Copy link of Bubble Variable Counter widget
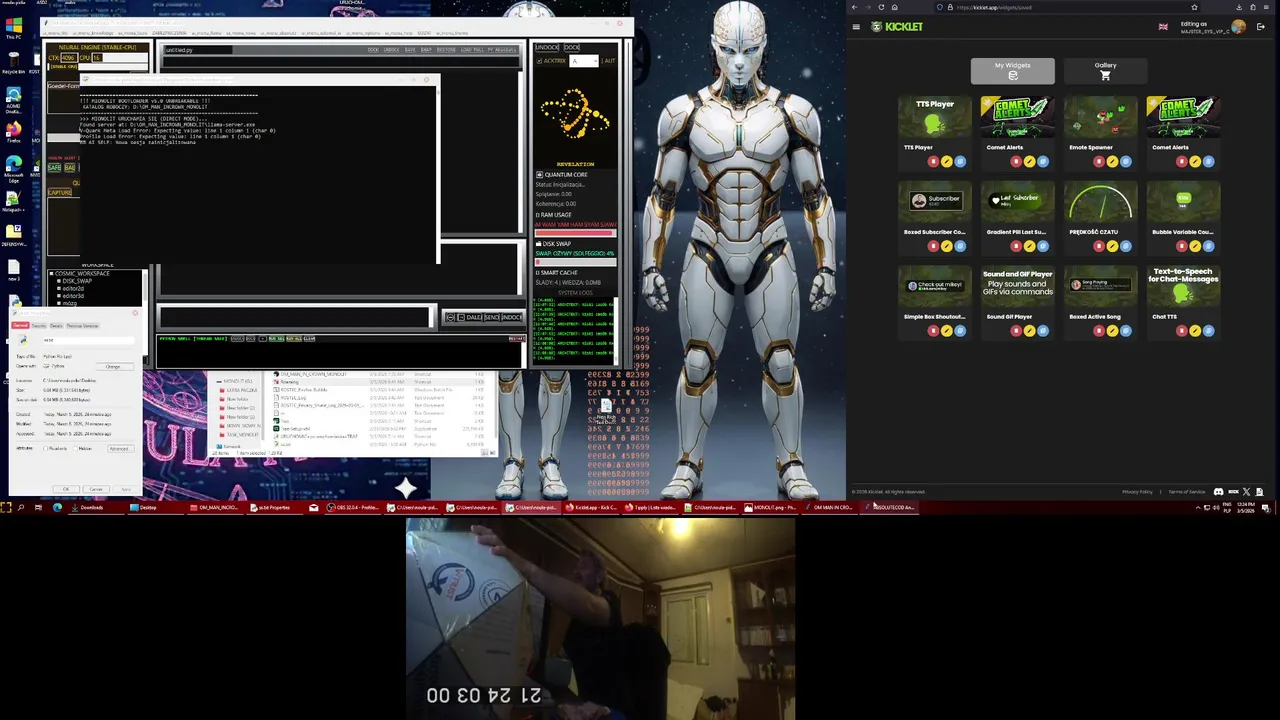The image size is (1280, 720). [1208, 246]
